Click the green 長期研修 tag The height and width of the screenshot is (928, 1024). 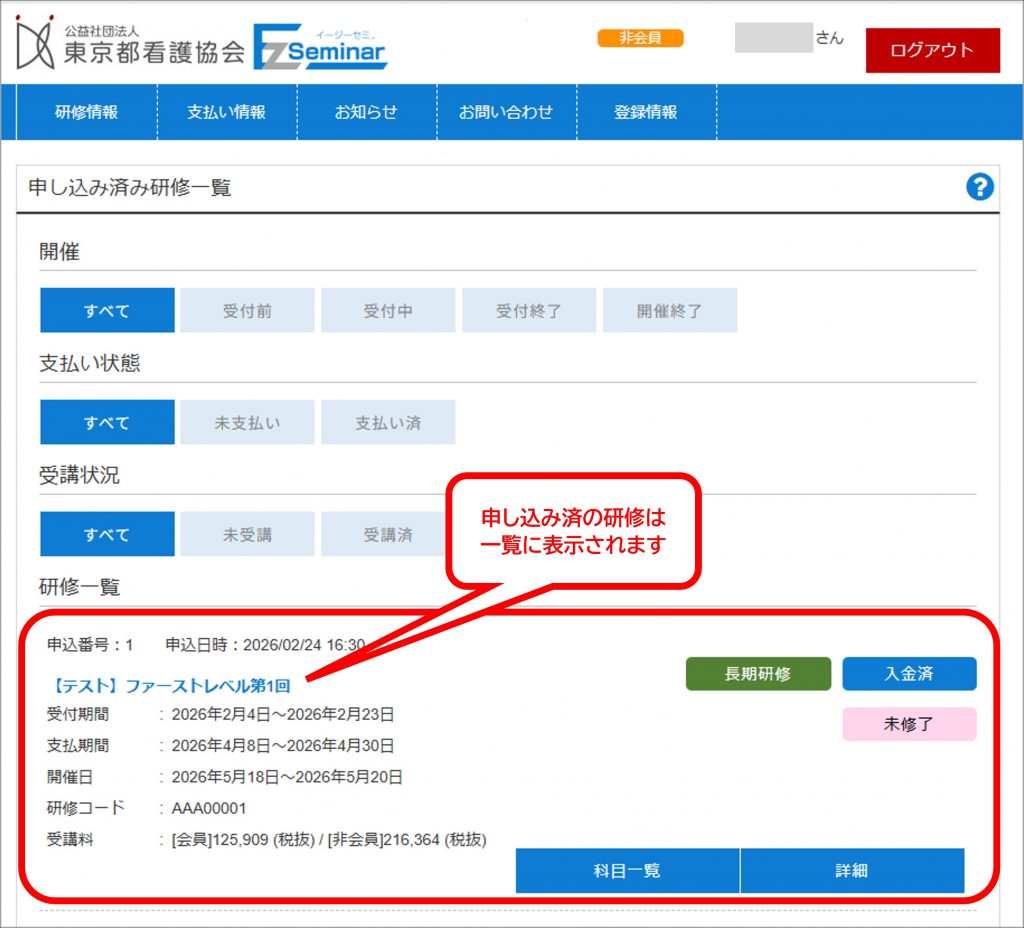(758, 674)
